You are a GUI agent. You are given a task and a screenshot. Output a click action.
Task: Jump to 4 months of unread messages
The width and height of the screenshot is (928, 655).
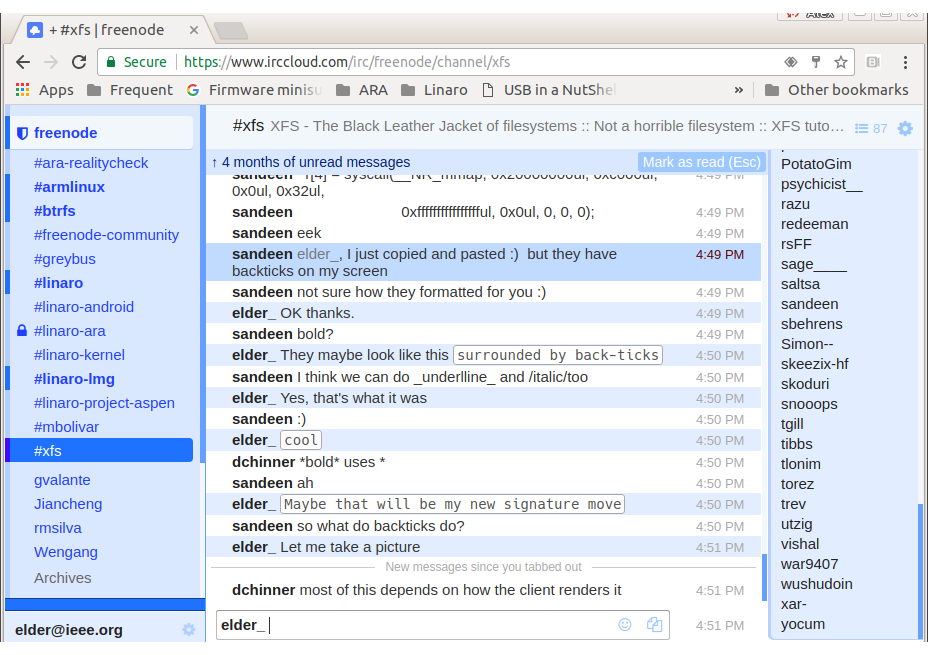tap(311, 162)
